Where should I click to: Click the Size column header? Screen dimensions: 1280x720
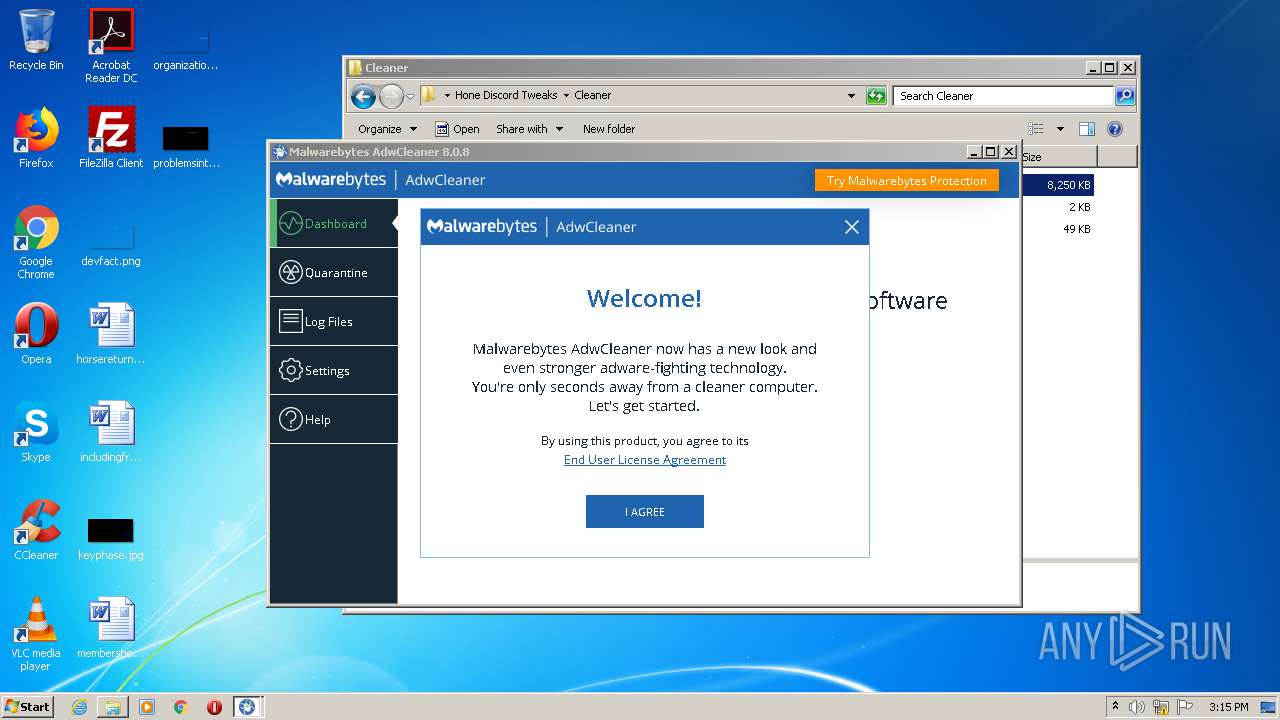click(1058, 157)
